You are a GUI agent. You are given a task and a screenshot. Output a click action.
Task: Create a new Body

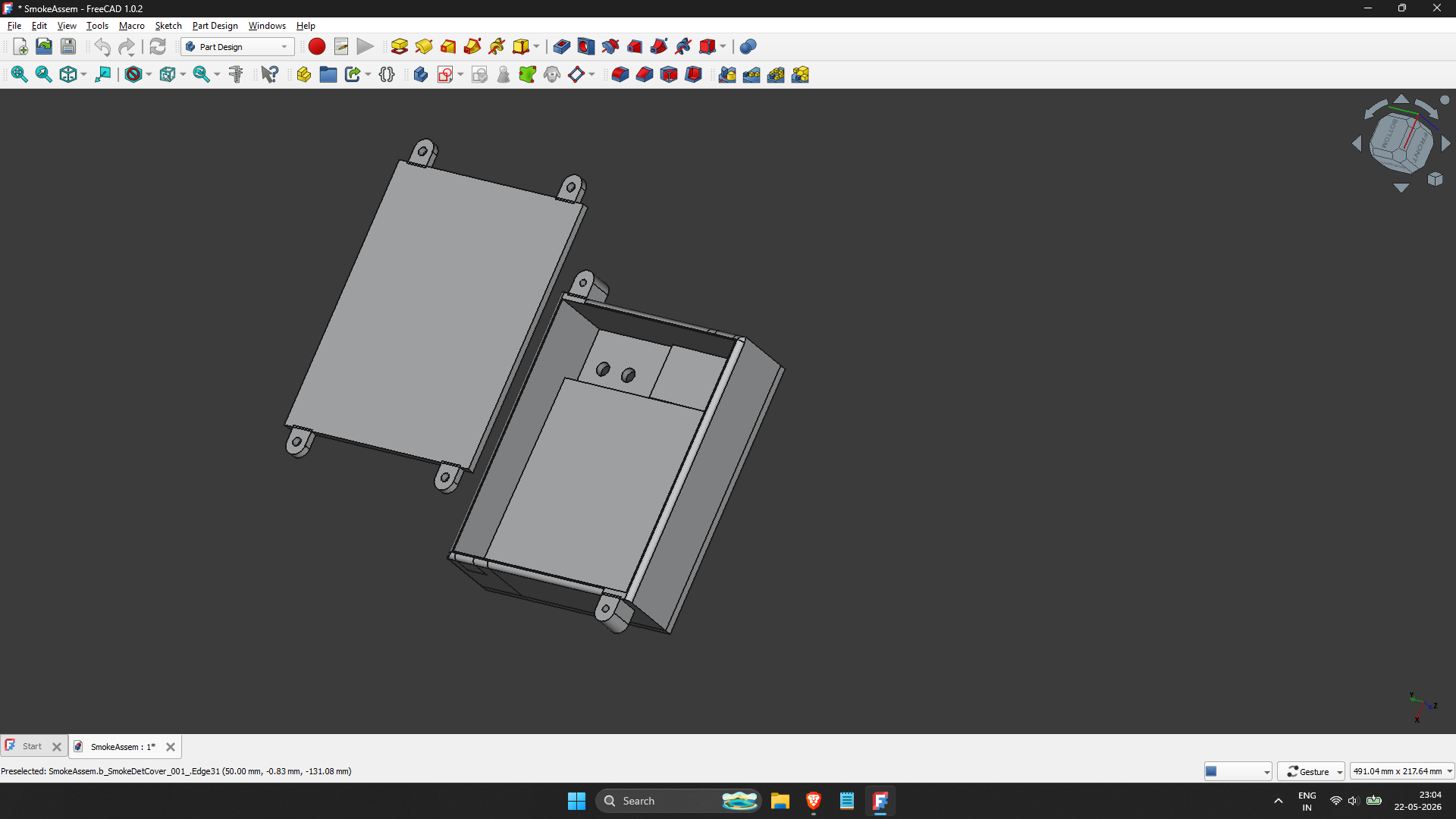421,74
